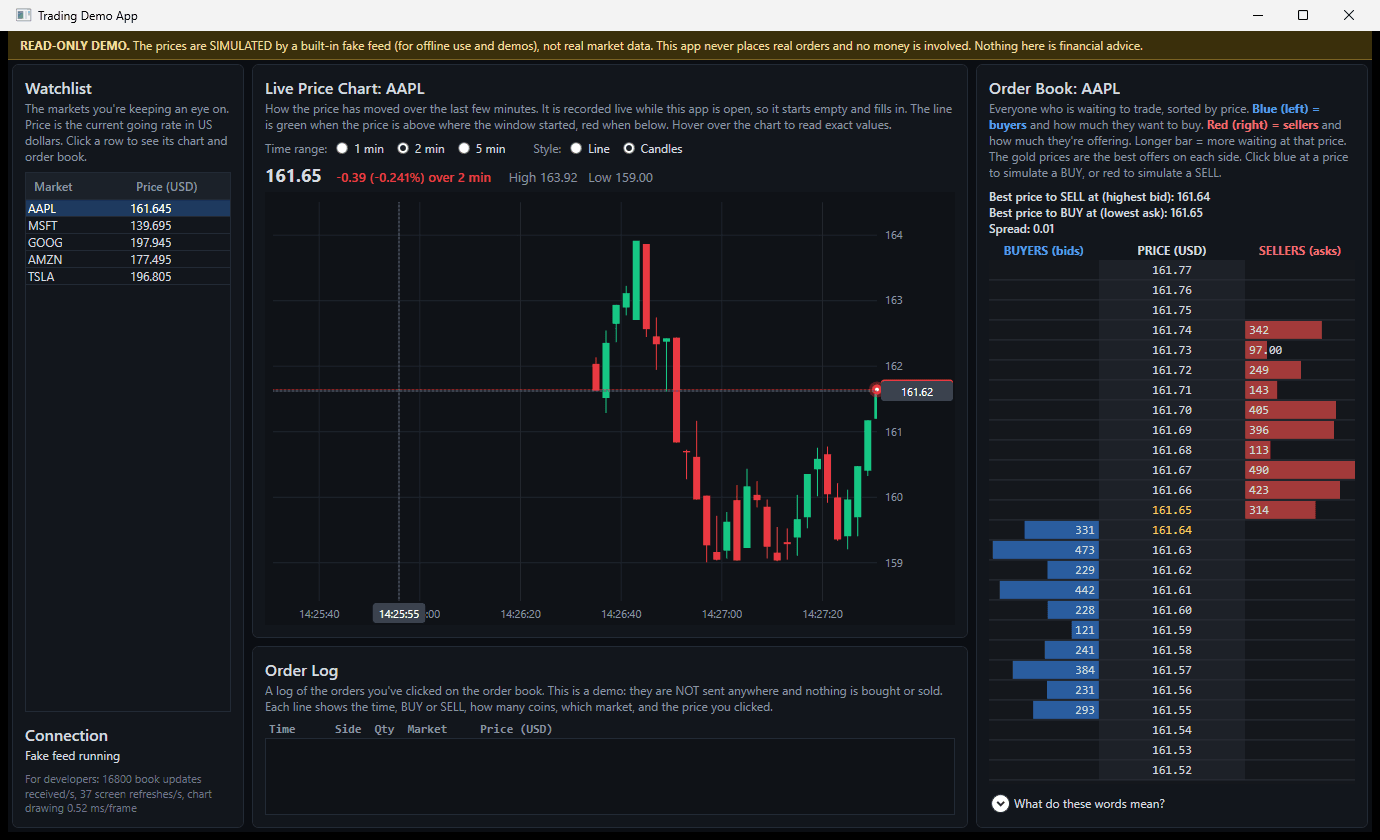1380x840 pixels.
Task: Click the gold best bid price 161.64
Action: [x=1172, y=530]
